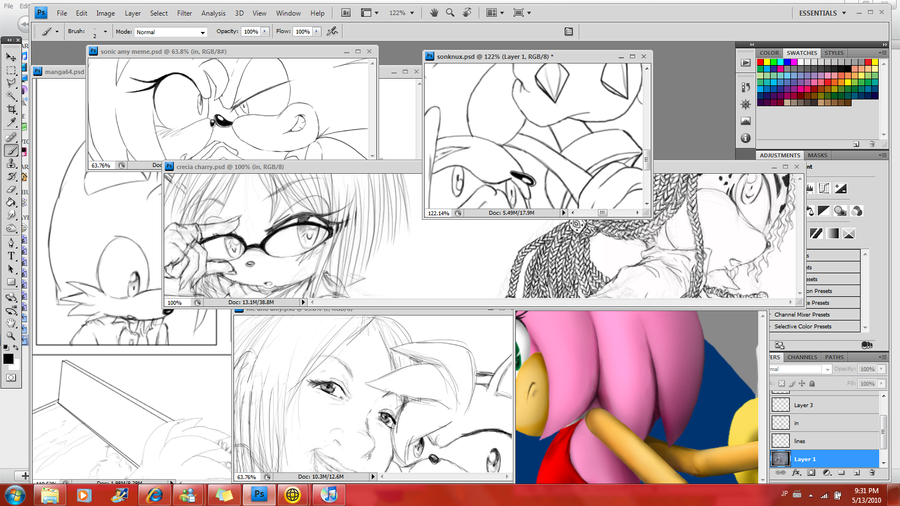
Task: Open the Brush preset picker arrow
Action: [x=105, y=32]
